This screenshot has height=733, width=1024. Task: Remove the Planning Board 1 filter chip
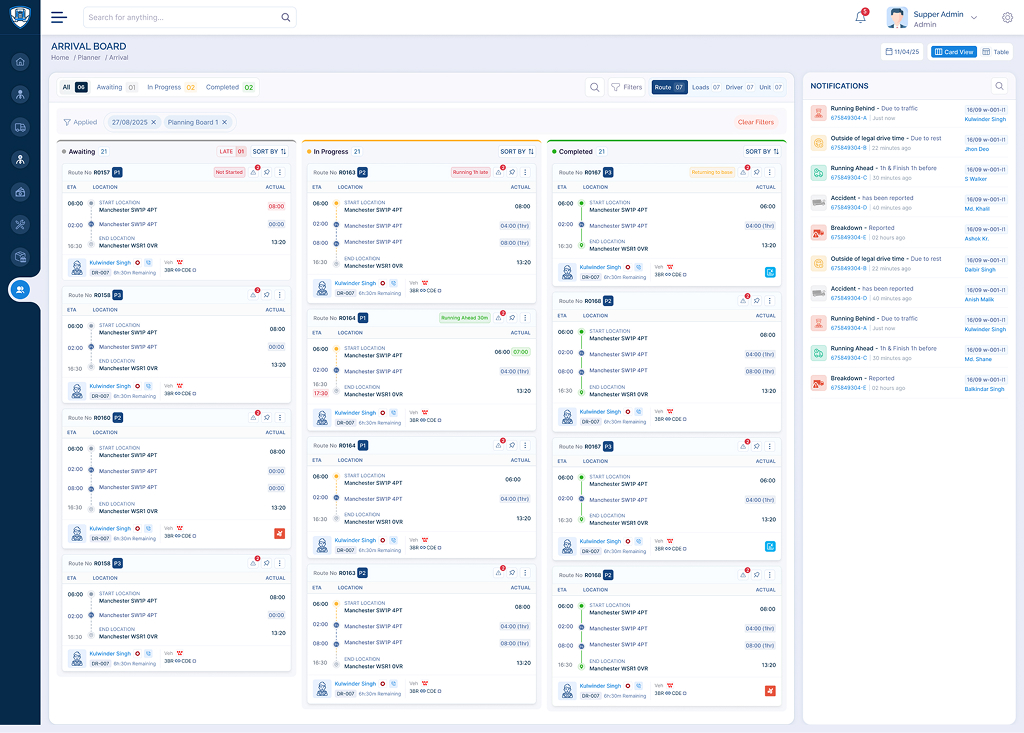point(225,122)
